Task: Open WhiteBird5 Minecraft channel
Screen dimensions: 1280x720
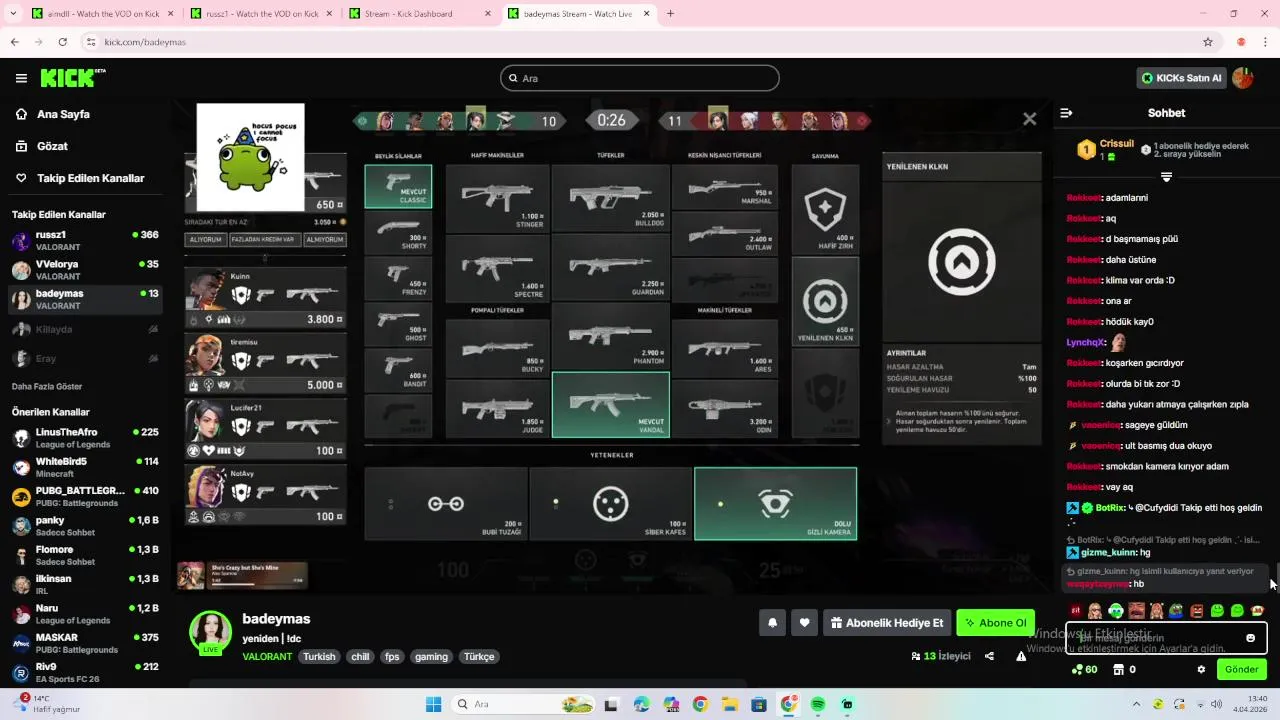Action: tap(86, 467)
